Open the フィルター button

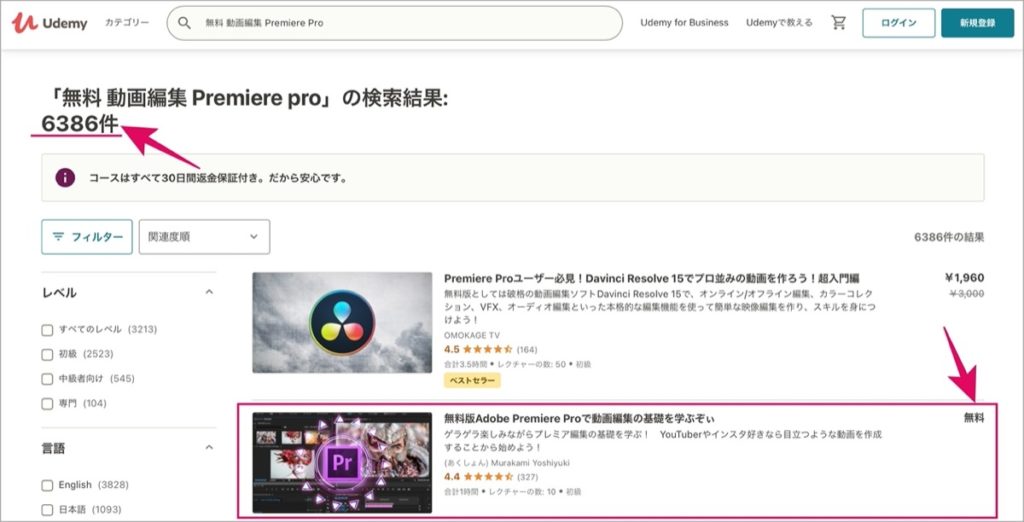tap(87, 237)
